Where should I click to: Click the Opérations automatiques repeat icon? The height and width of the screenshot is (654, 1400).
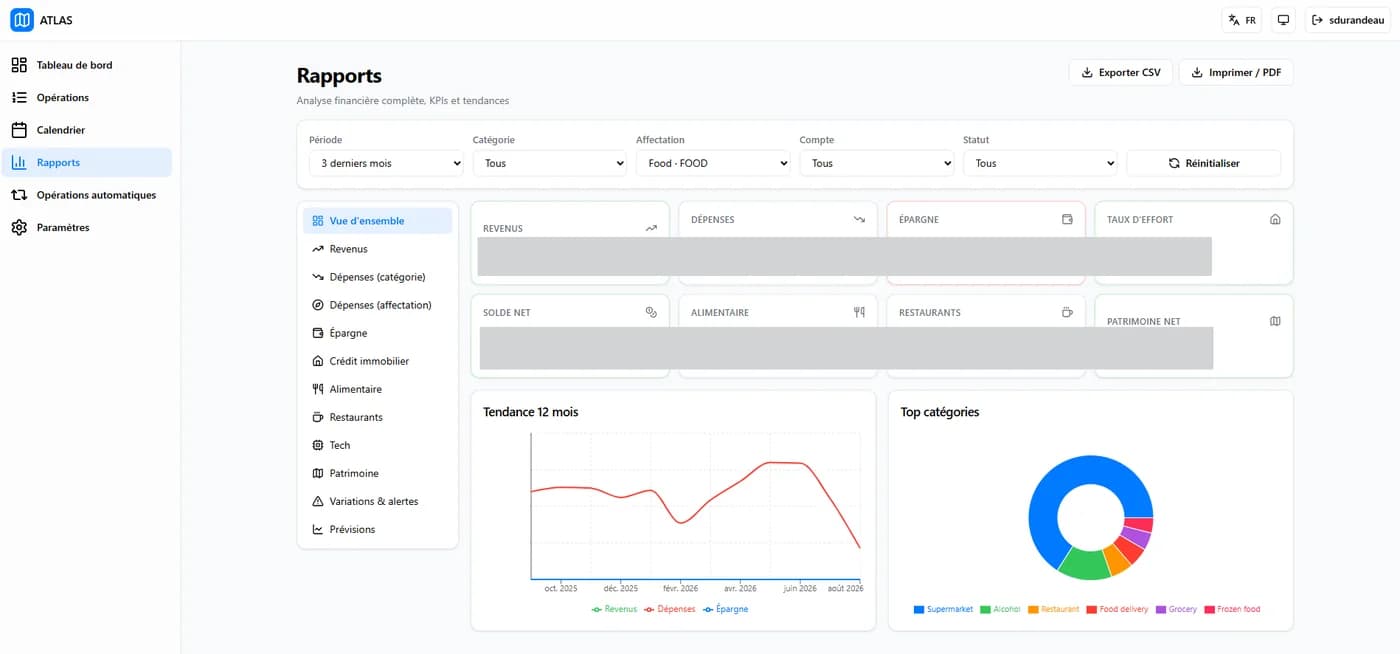pos(19,195)
